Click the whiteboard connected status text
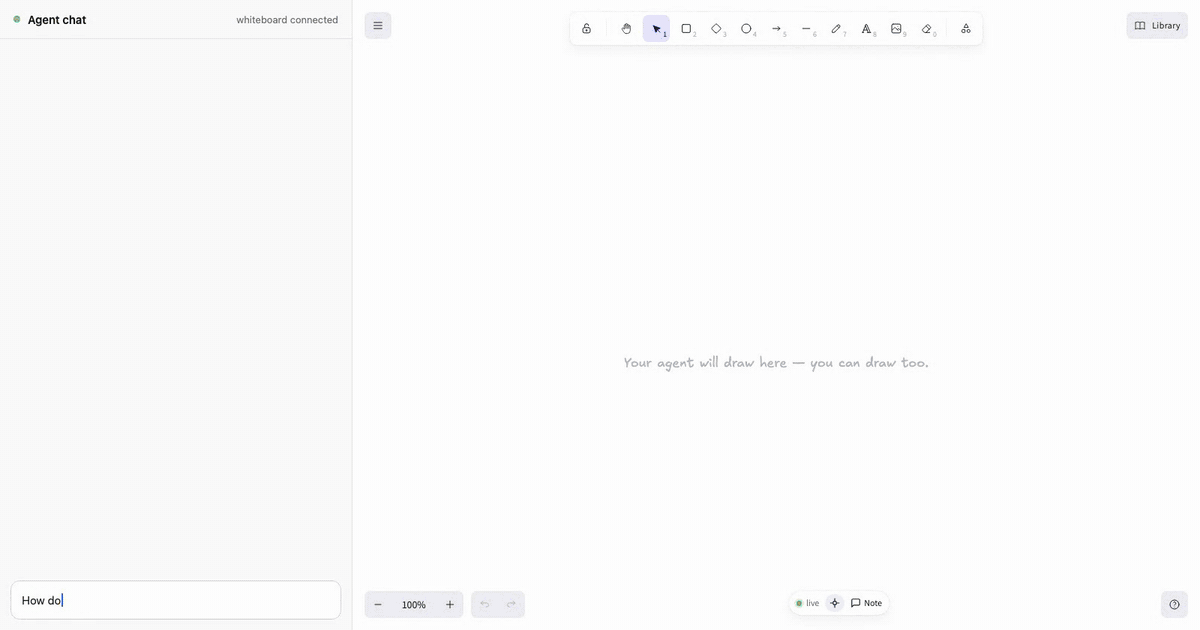 pos(287,20)
